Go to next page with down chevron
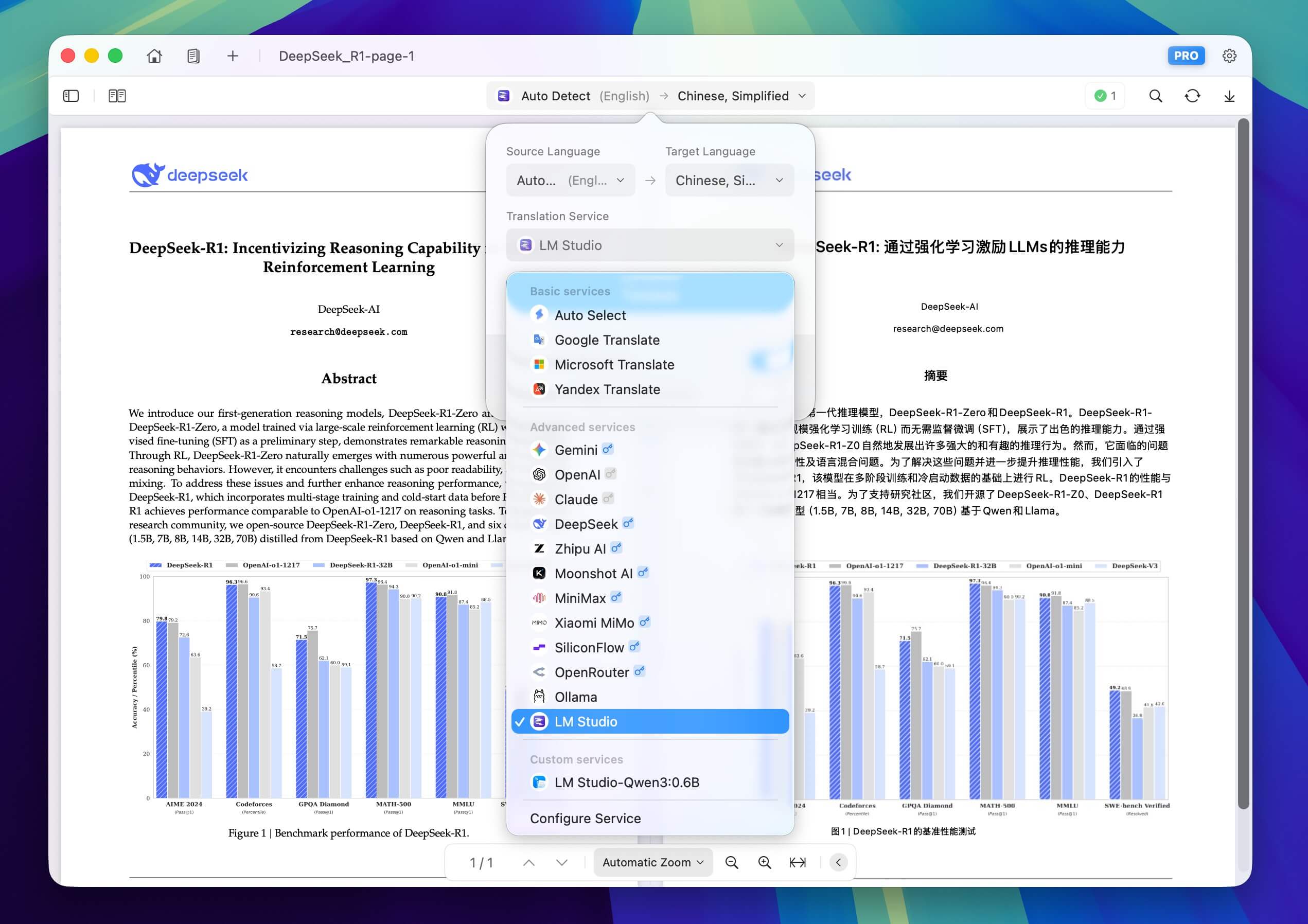This screenshot has height=924, width=1308. [562, 862]
